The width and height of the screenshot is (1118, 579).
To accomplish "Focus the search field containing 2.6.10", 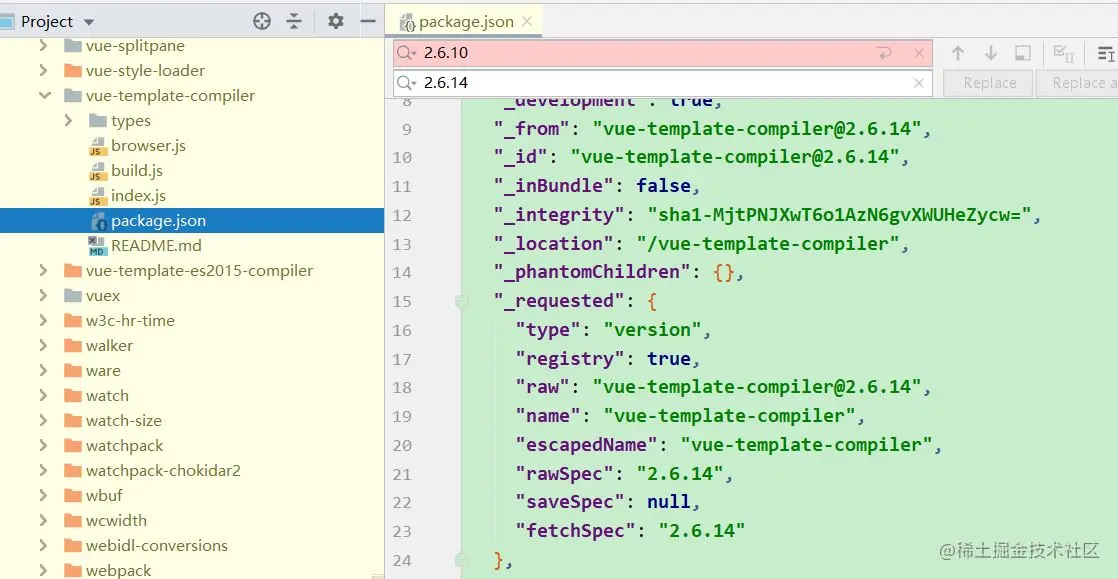I will (663, 53).
